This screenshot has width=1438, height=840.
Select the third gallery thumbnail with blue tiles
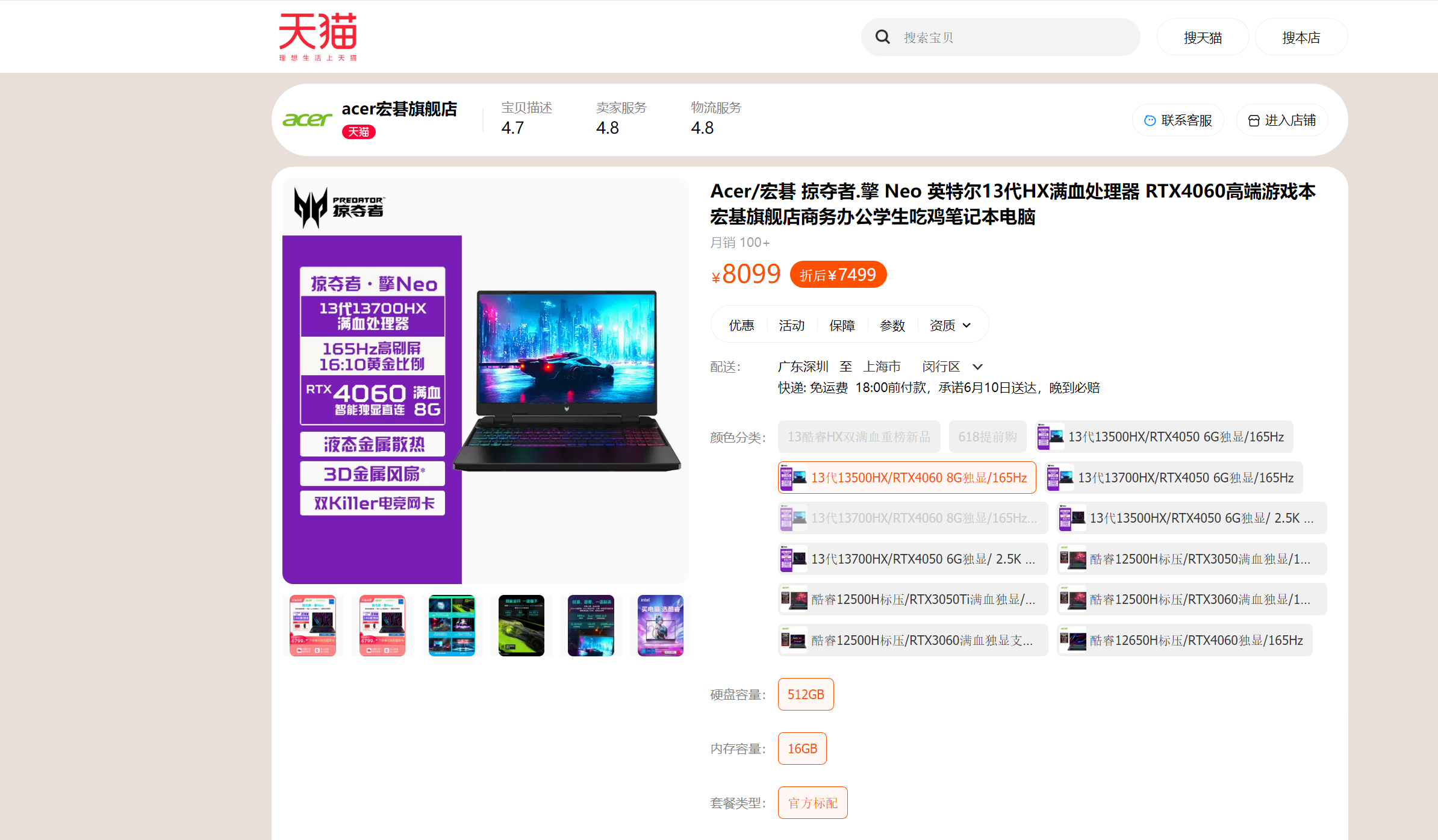452,626
